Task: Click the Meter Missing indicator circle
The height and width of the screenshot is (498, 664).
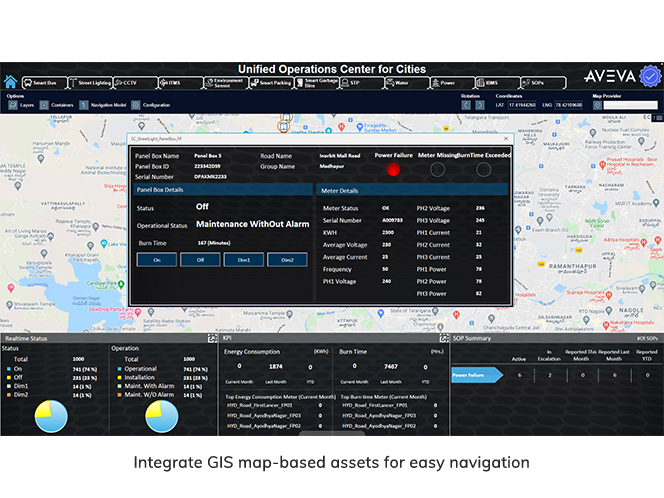Action: point(437,170)
